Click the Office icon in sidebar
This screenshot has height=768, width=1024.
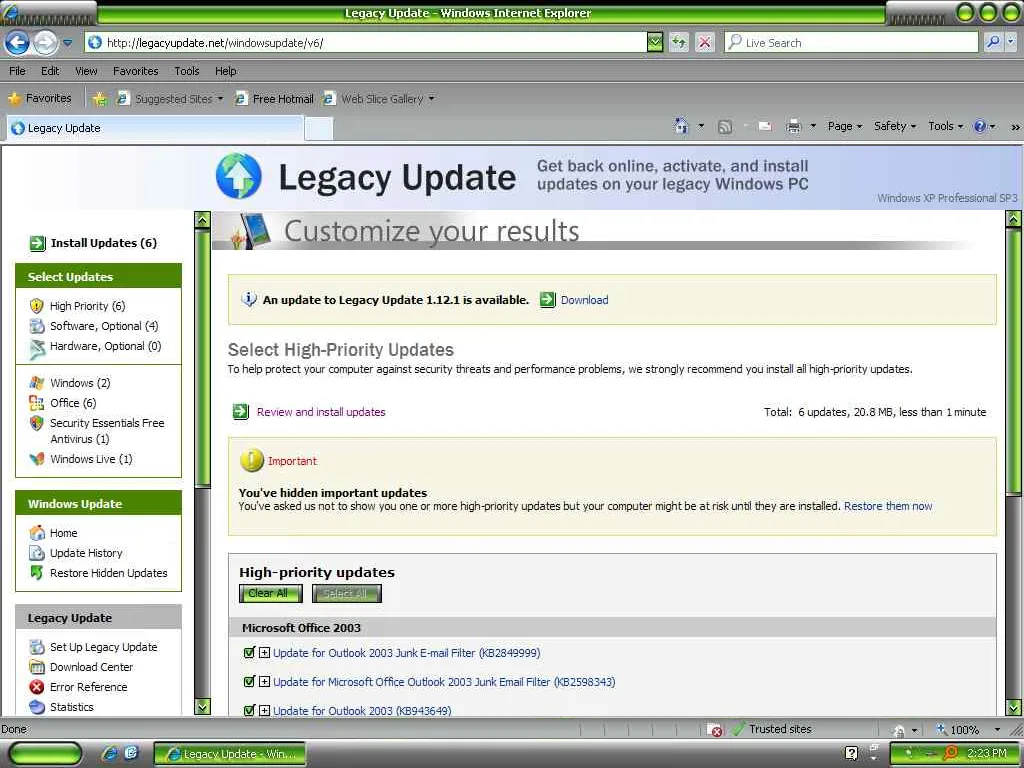37,403
